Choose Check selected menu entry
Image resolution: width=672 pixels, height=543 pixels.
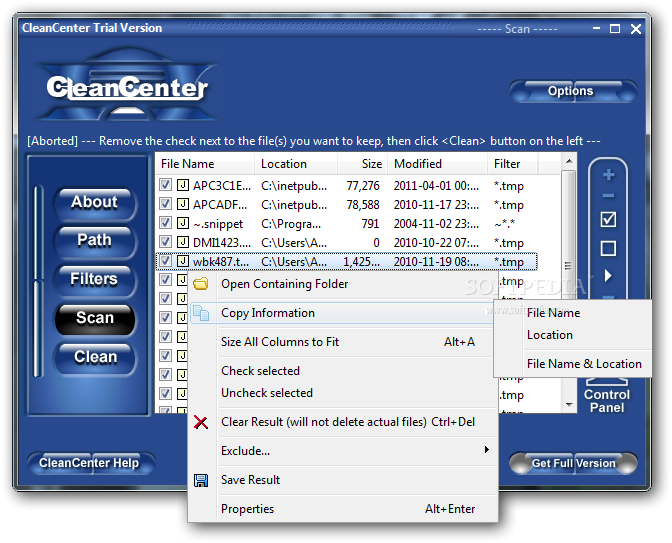pos(343,371)
